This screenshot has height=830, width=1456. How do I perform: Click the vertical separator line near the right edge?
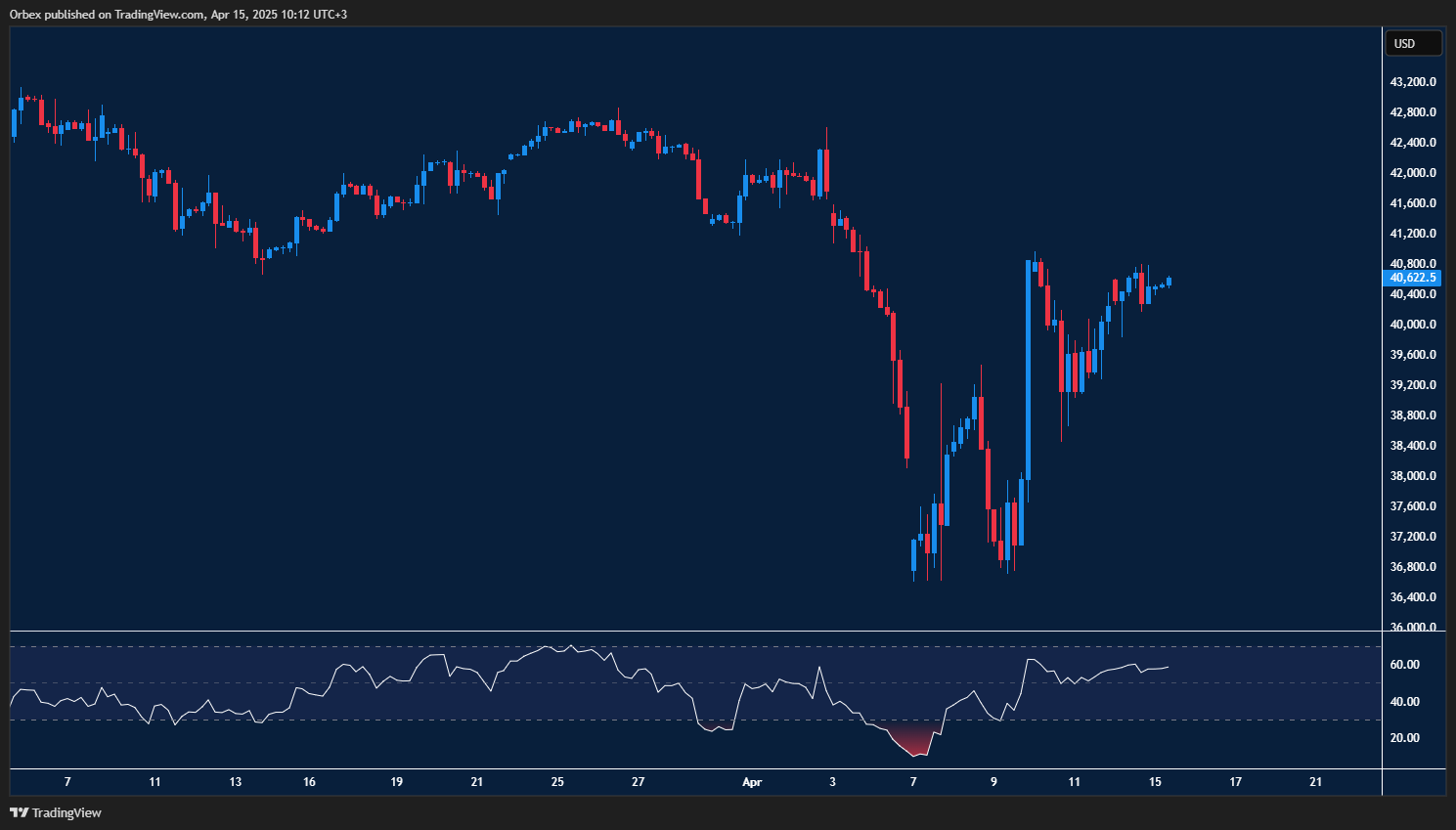pos(1381,391)
